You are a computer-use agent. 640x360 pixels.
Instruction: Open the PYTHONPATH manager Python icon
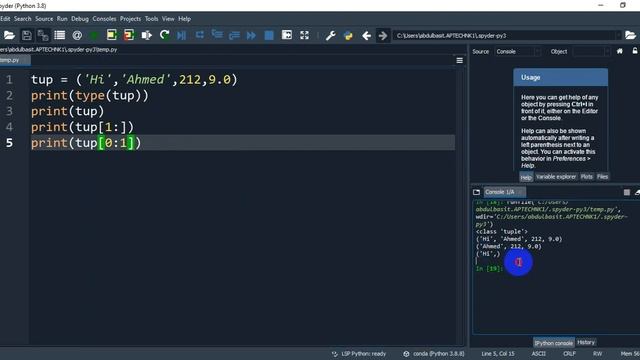point(348,36)
